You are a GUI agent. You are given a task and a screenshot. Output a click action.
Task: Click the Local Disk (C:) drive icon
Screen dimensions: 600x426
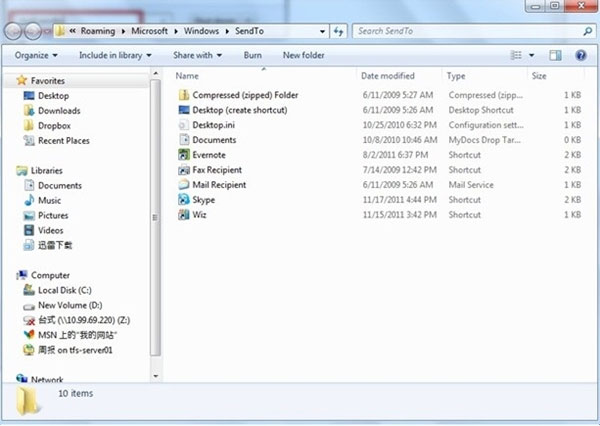click(x=29, y=290)
